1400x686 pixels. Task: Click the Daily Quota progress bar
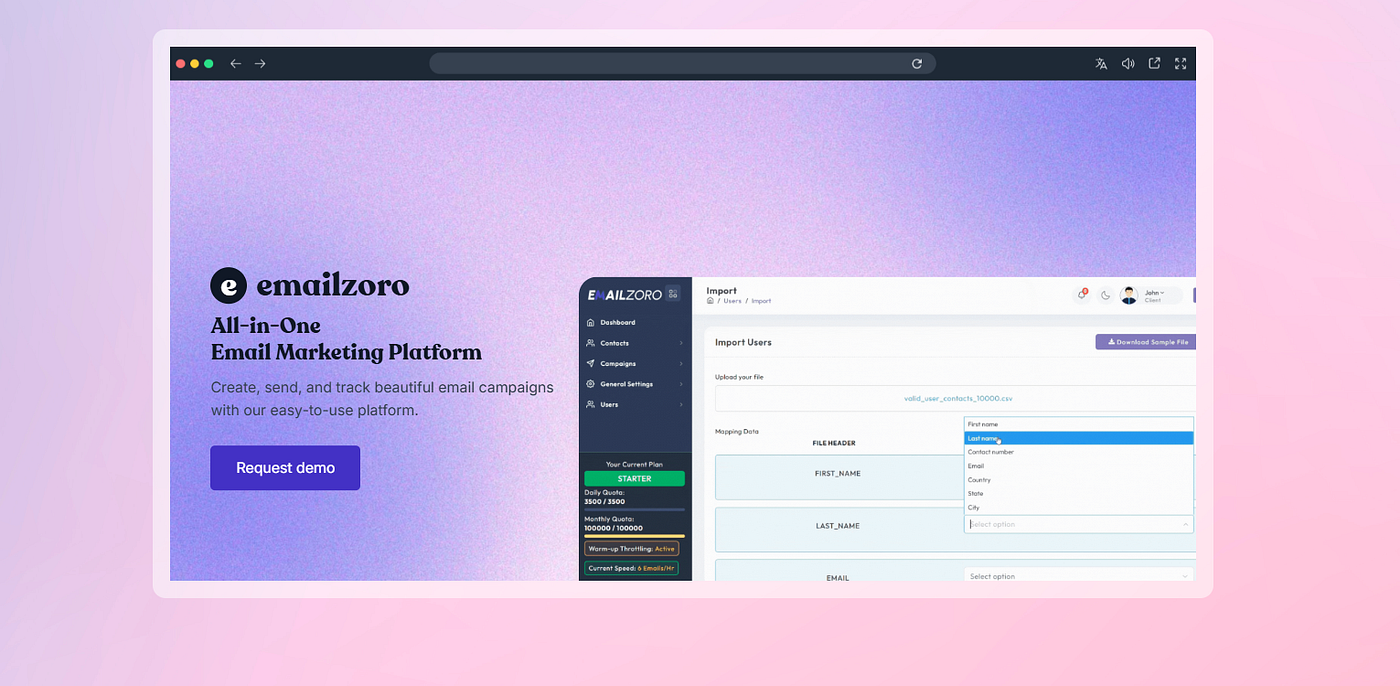634,510
